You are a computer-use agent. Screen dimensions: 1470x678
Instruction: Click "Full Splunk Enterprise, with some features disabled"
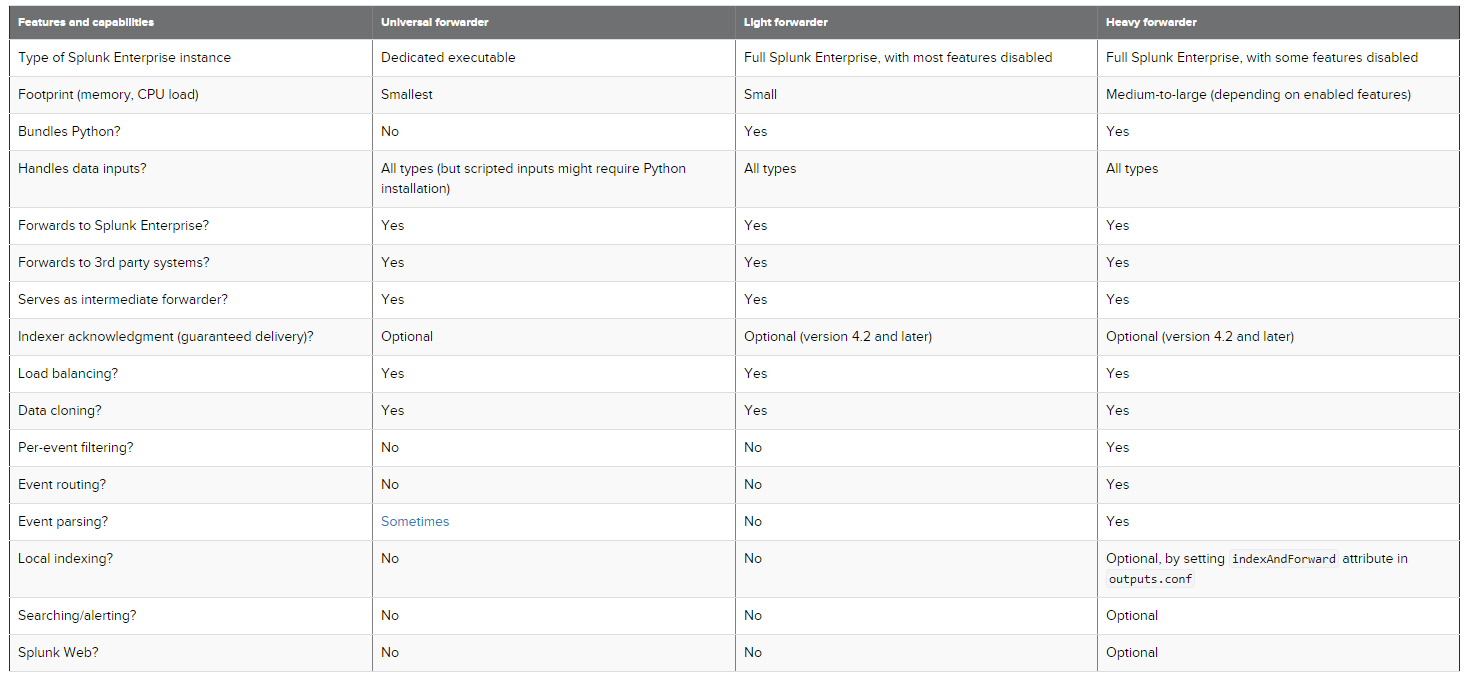[1262, 57]
